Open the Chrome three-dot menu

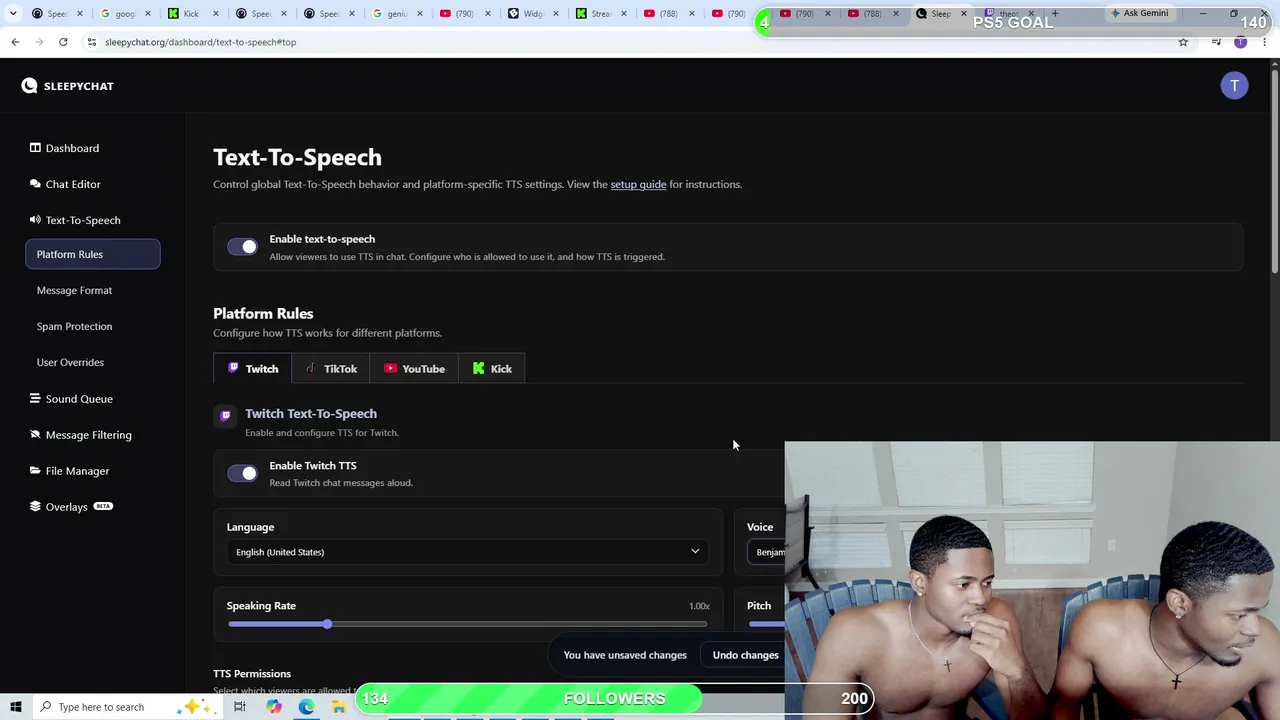pyautogui.click(x=1265, y=42)
